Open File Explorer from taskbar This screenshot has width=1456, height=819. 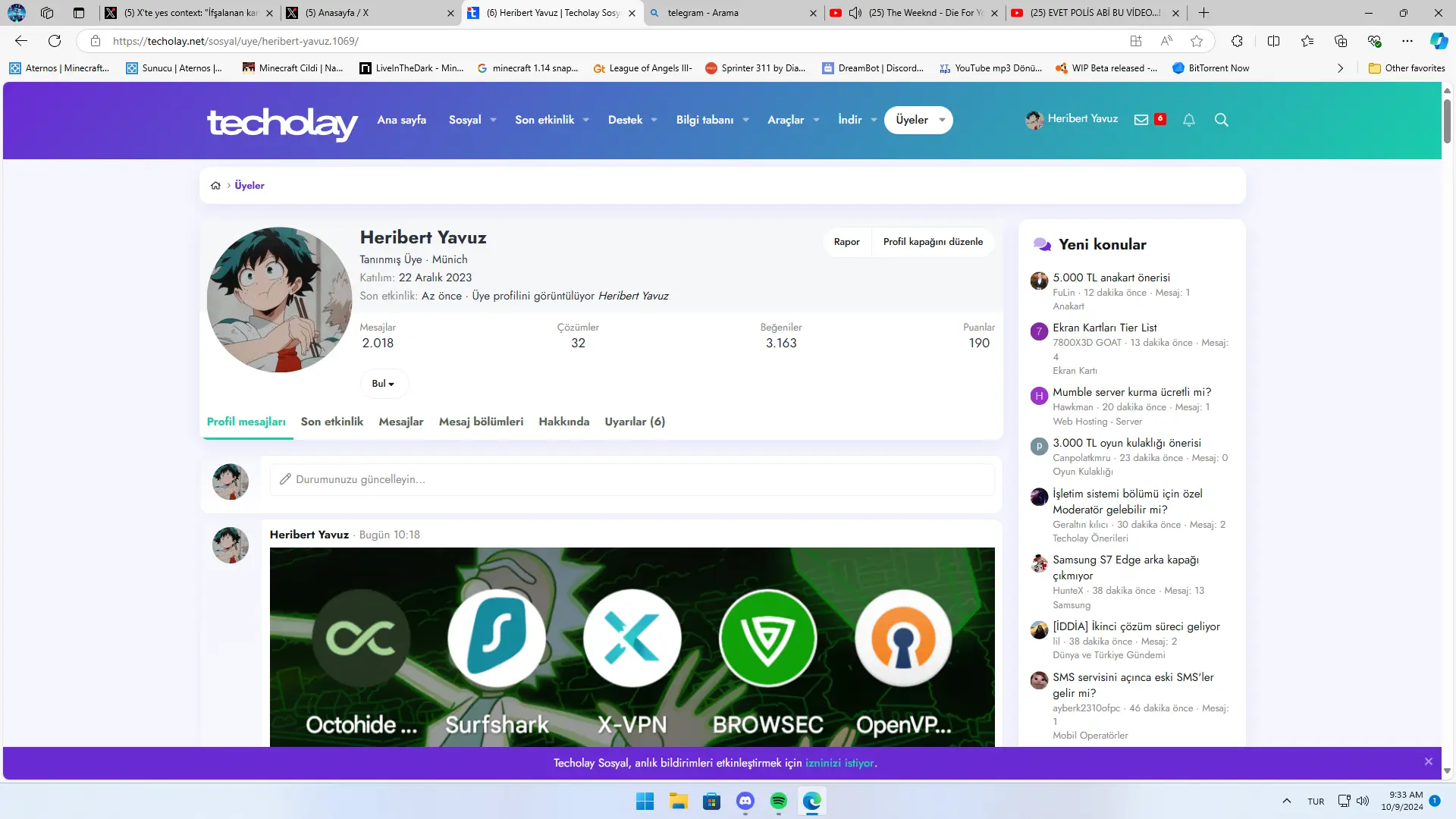[x=679, y=801]
